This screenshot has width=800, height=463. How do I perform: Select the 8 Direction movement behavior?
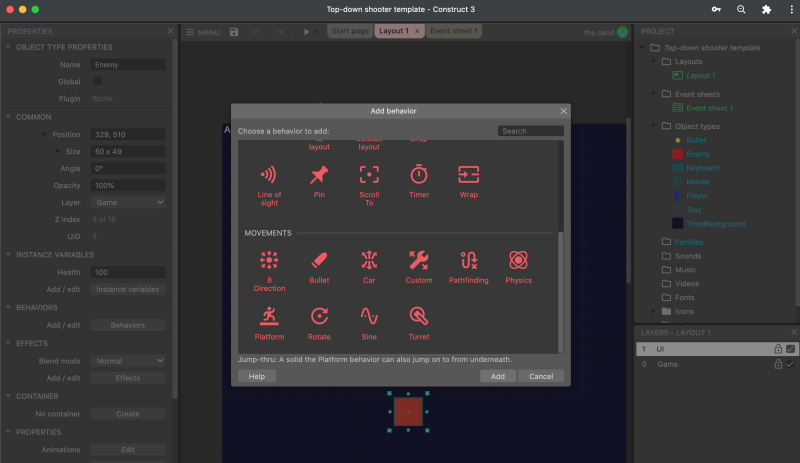pos(269,271)
